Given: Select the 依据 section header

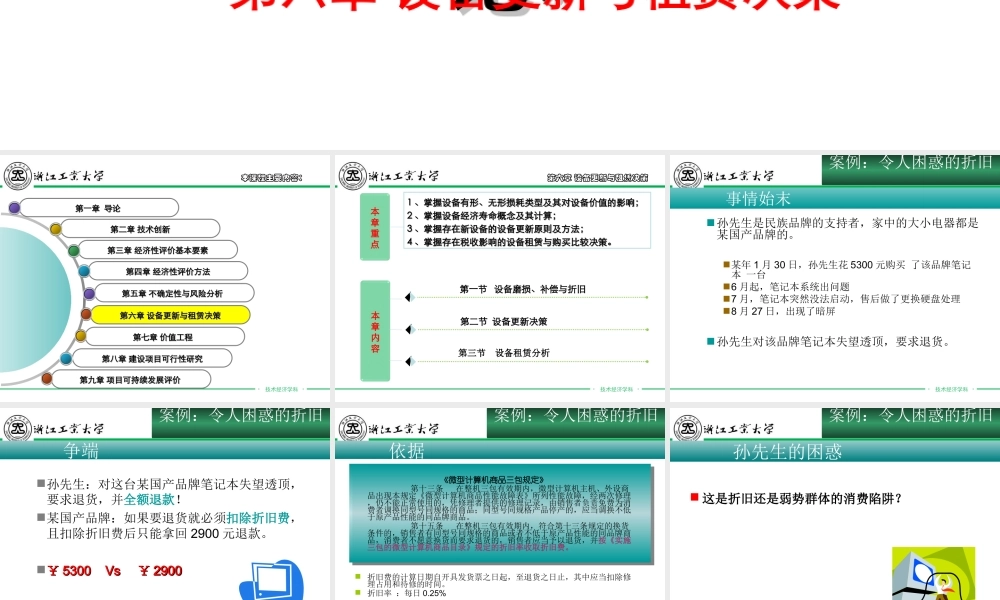Looking at the screenshot, I should coord(409,450).
